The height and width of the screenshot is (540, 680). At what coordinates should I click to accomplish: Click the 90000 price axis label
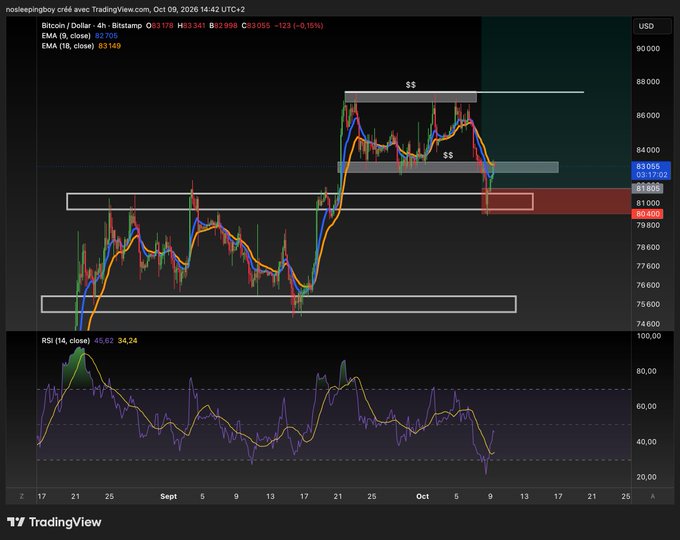(648, 49)
